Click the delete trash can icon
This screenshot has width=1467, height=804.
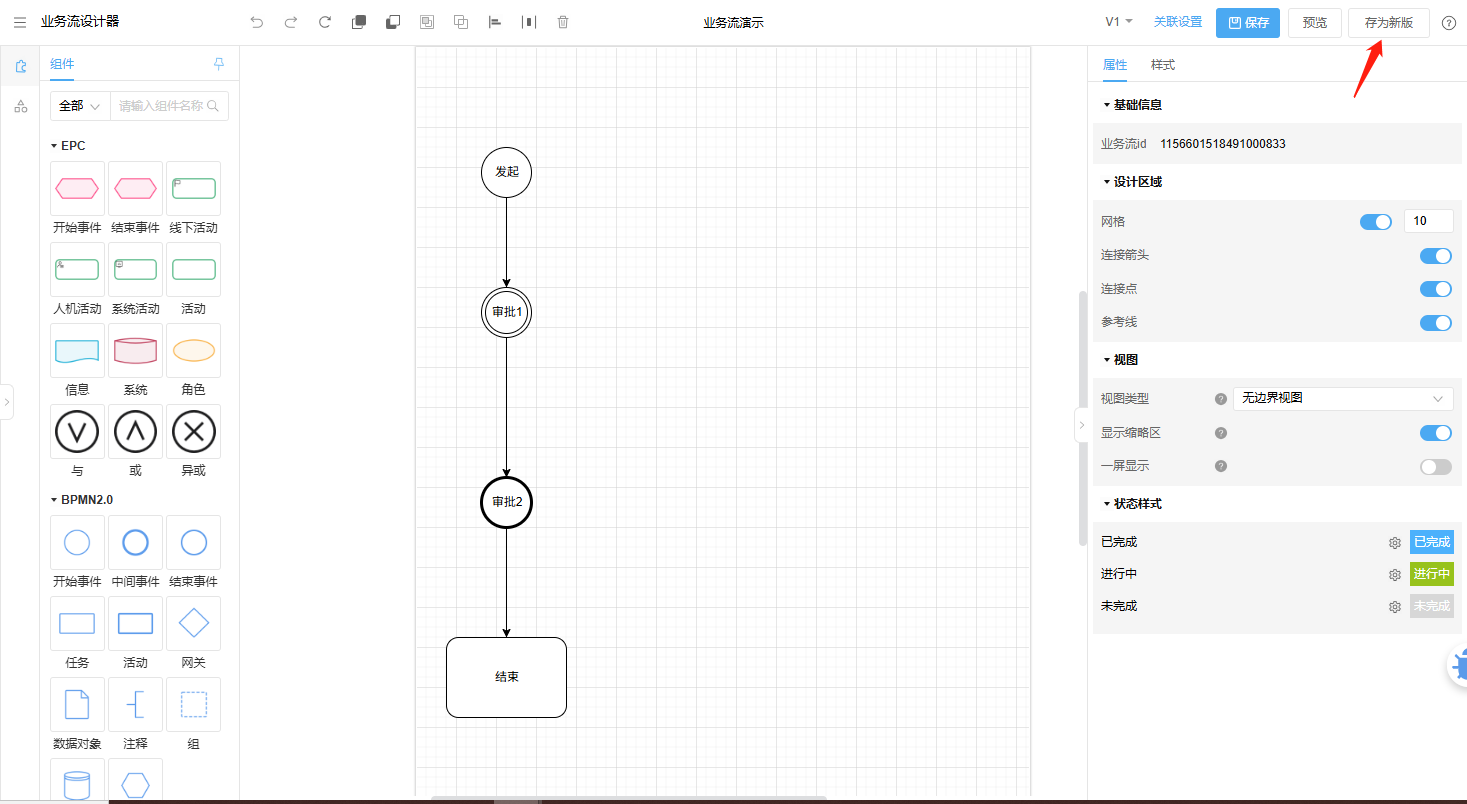click(563, 22)
